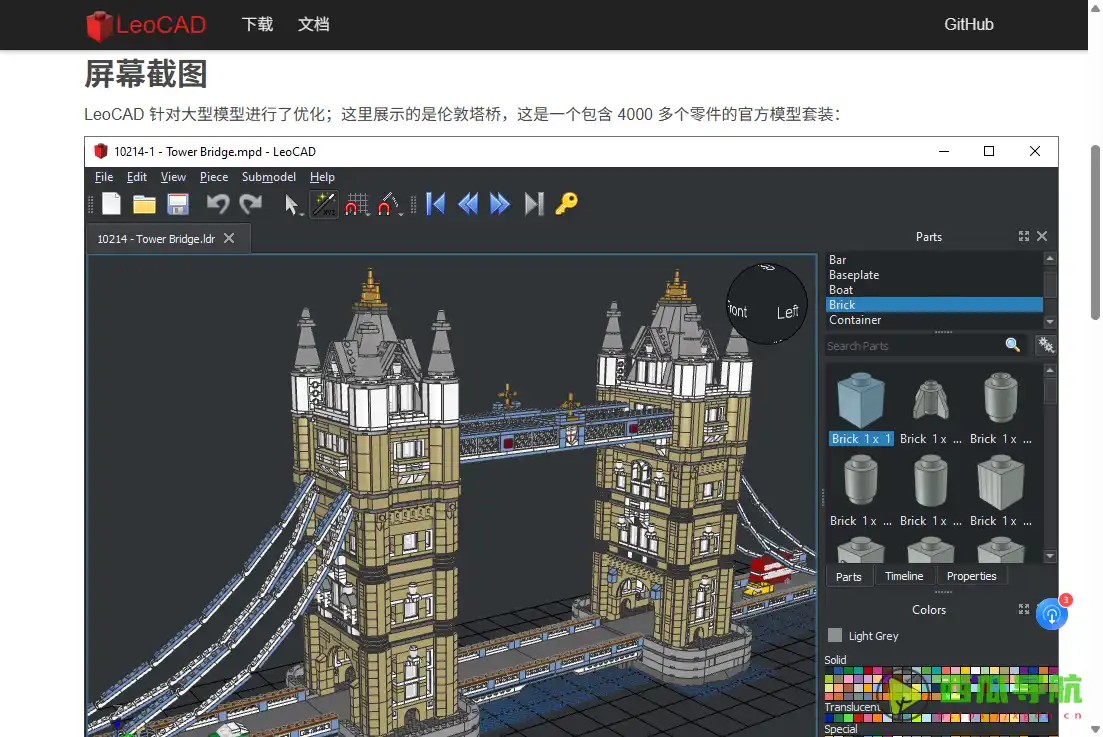Jump to the last building step
The width and height of the screenshot is (1103, 737).
coord(534,204)
